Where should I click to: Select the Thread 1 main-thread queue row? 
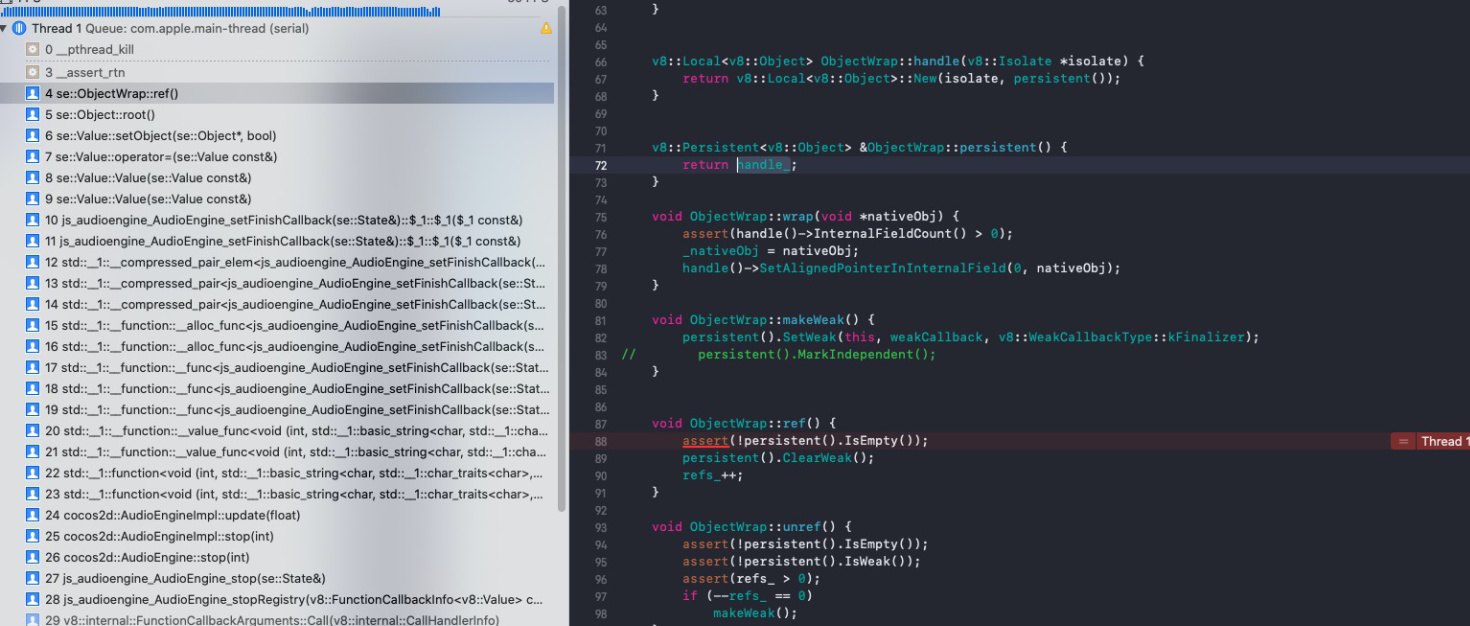[x=277, y=29]
